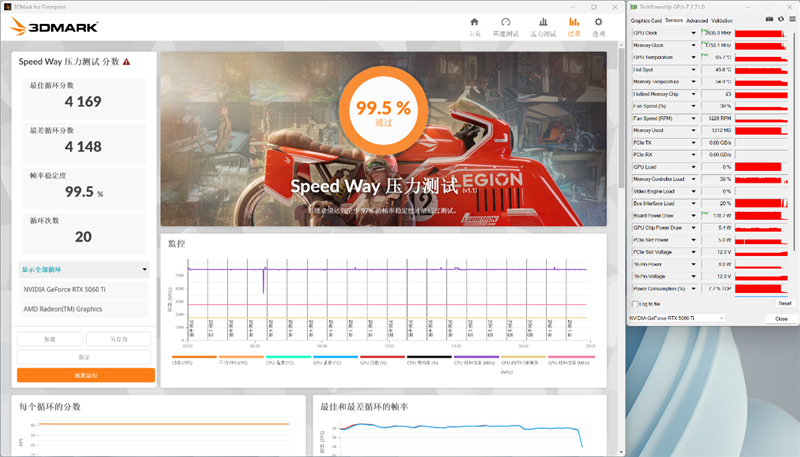Click the load button in 3DMark sidebar
Screen dimensions: 800x457
tap(49, 339)
